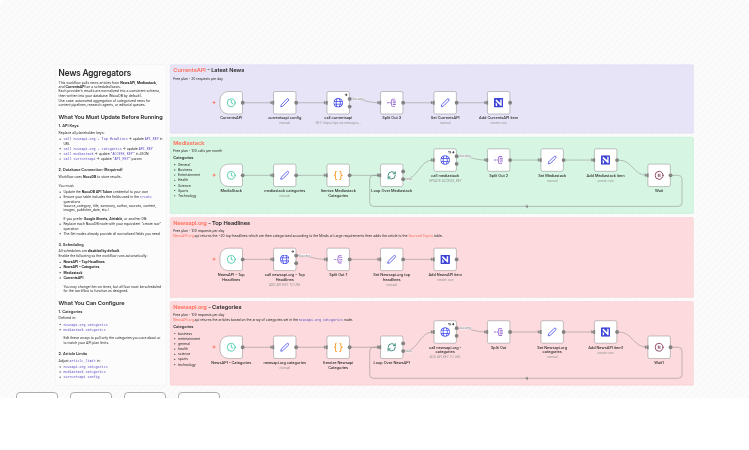Click the News Aggregators note title
The width and height of the screenshot is (749, 450).
click(x=94, y=73)
